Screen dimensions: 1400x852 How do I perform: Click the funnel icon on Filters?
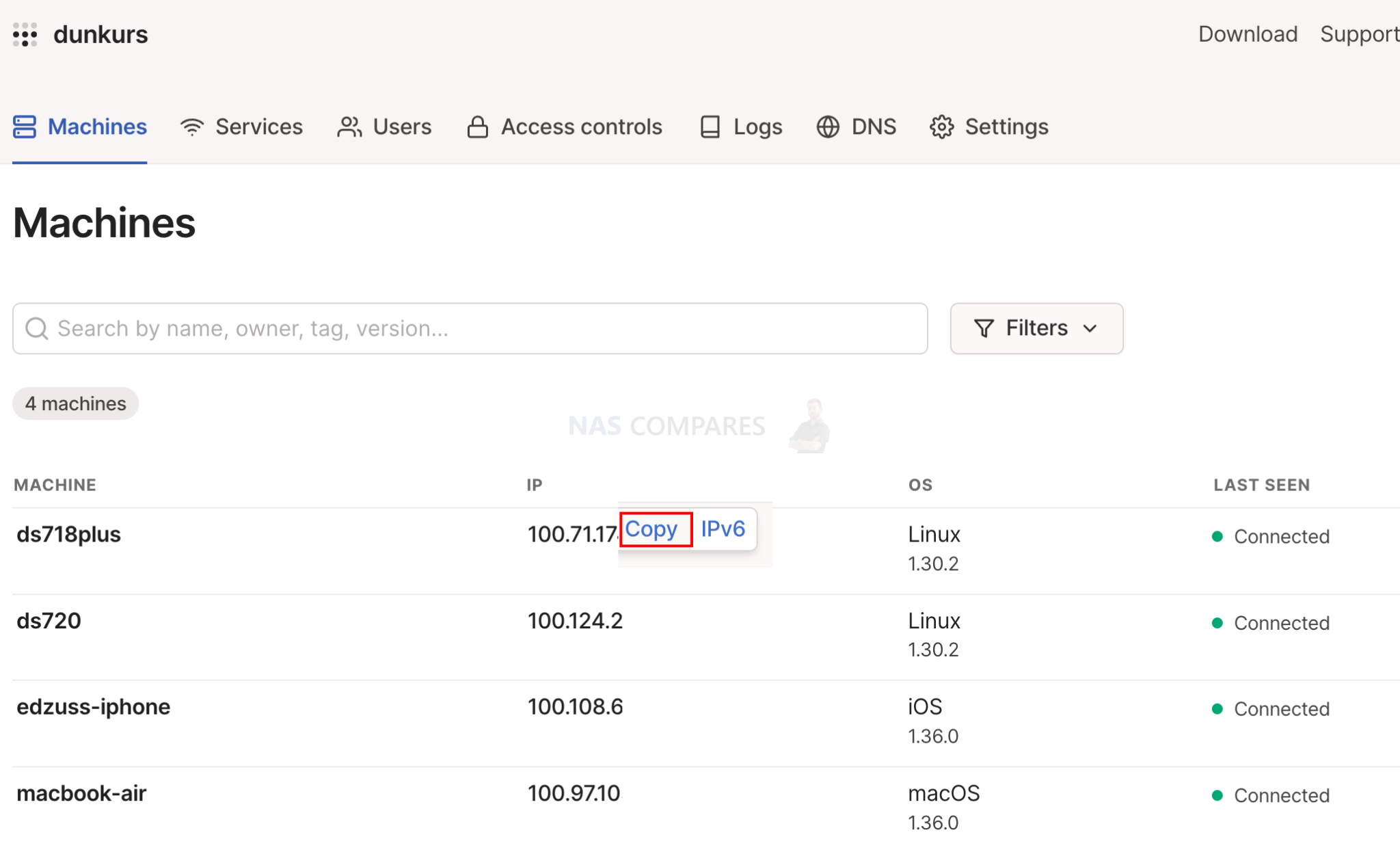[x=983, y=328]
